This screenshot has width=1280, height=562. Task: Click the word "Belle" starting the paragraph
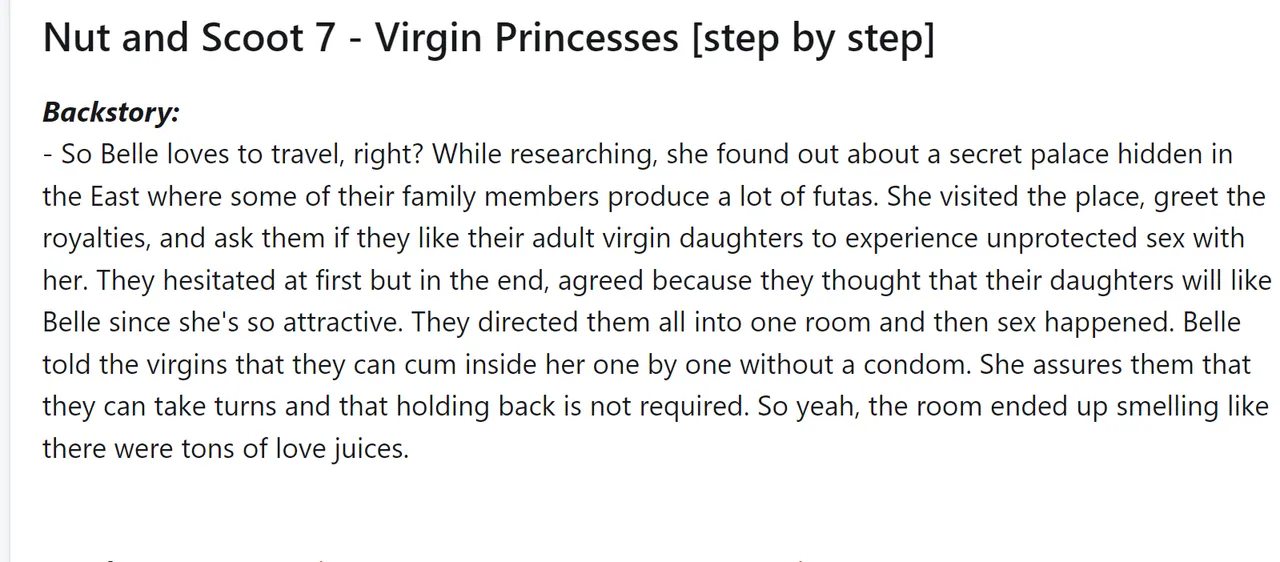(131, 155)
